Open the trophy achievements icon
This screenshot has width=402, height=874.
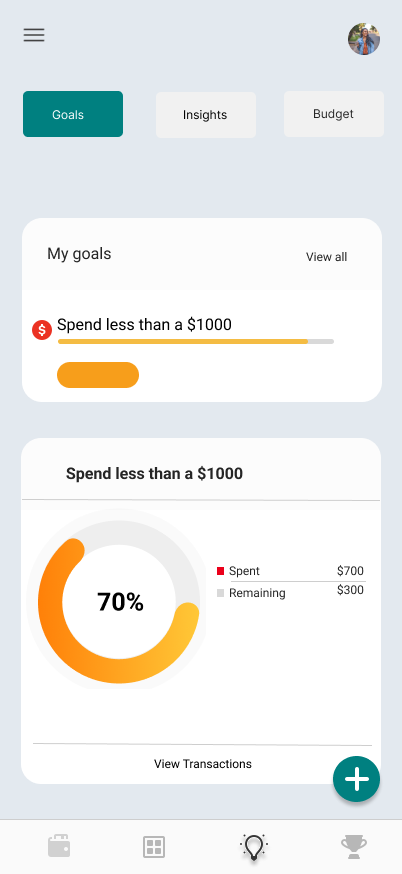click(x=354, y=847)
